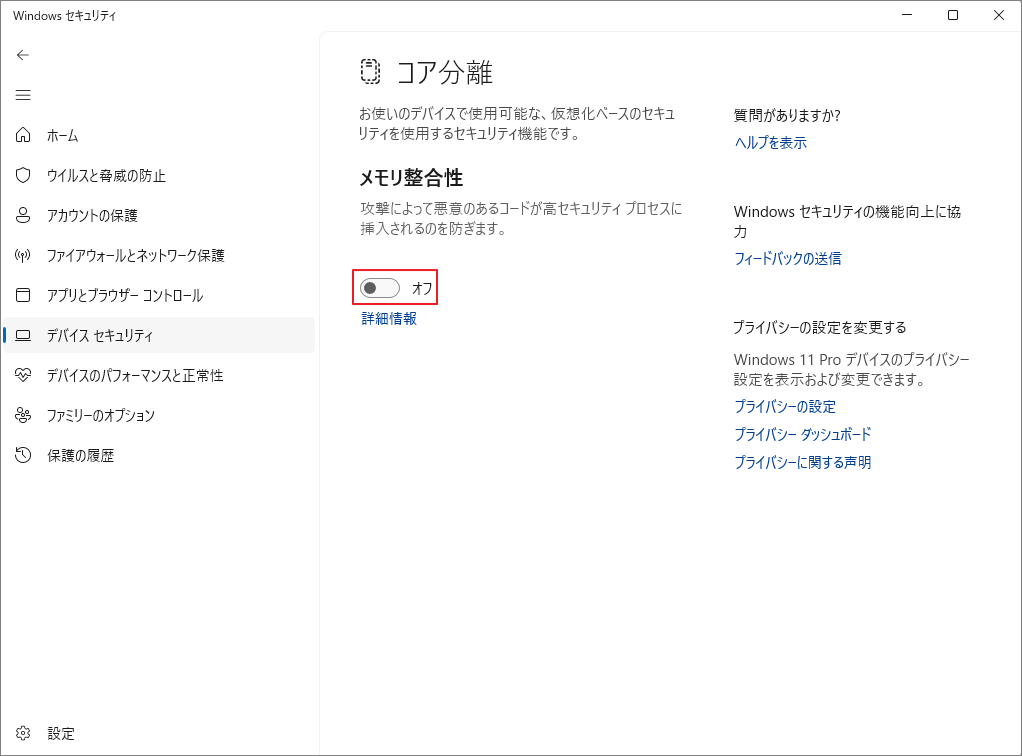ウイルスと脅威の防止のシールドアイコンをクリック
The width and height of the screenshot is (1022, 756).
pos(23,175)
